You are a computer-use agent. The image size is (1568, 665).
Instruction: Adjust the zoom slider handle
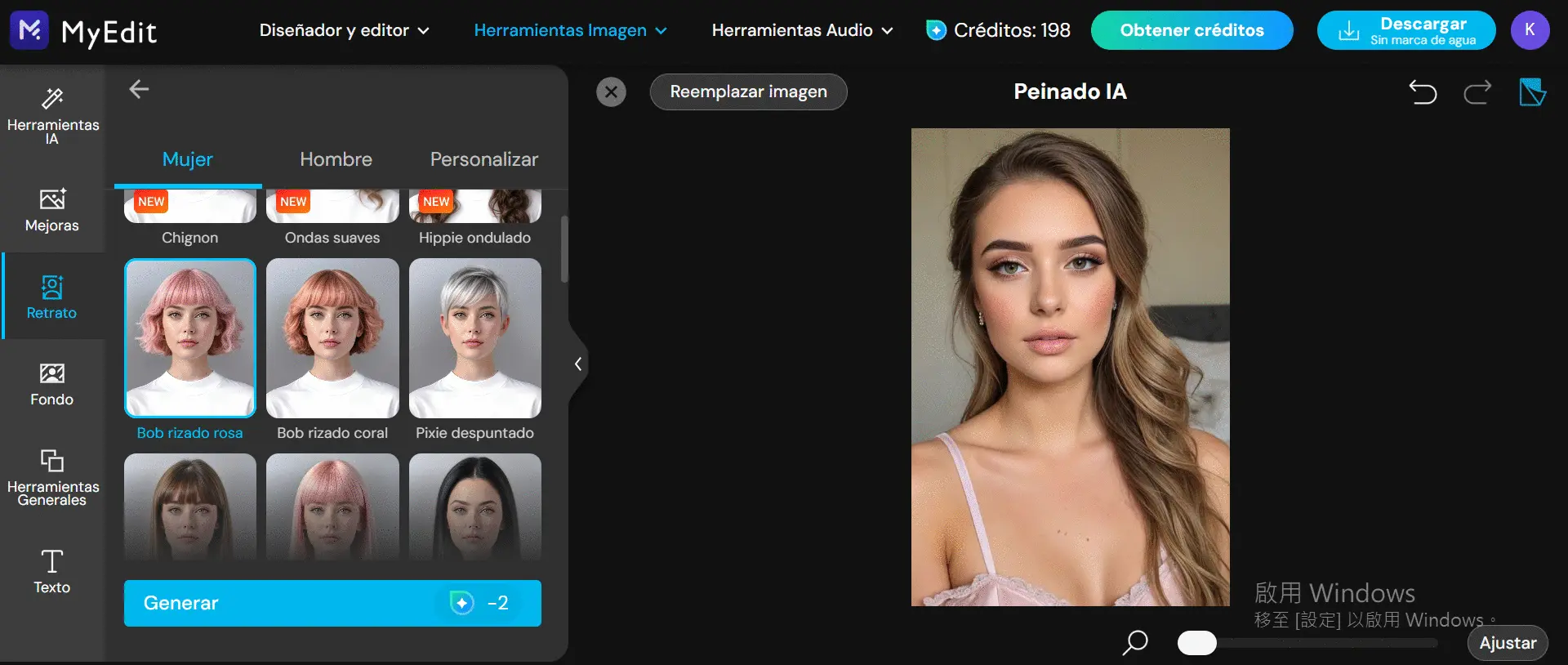click(x=1197, y=643)
